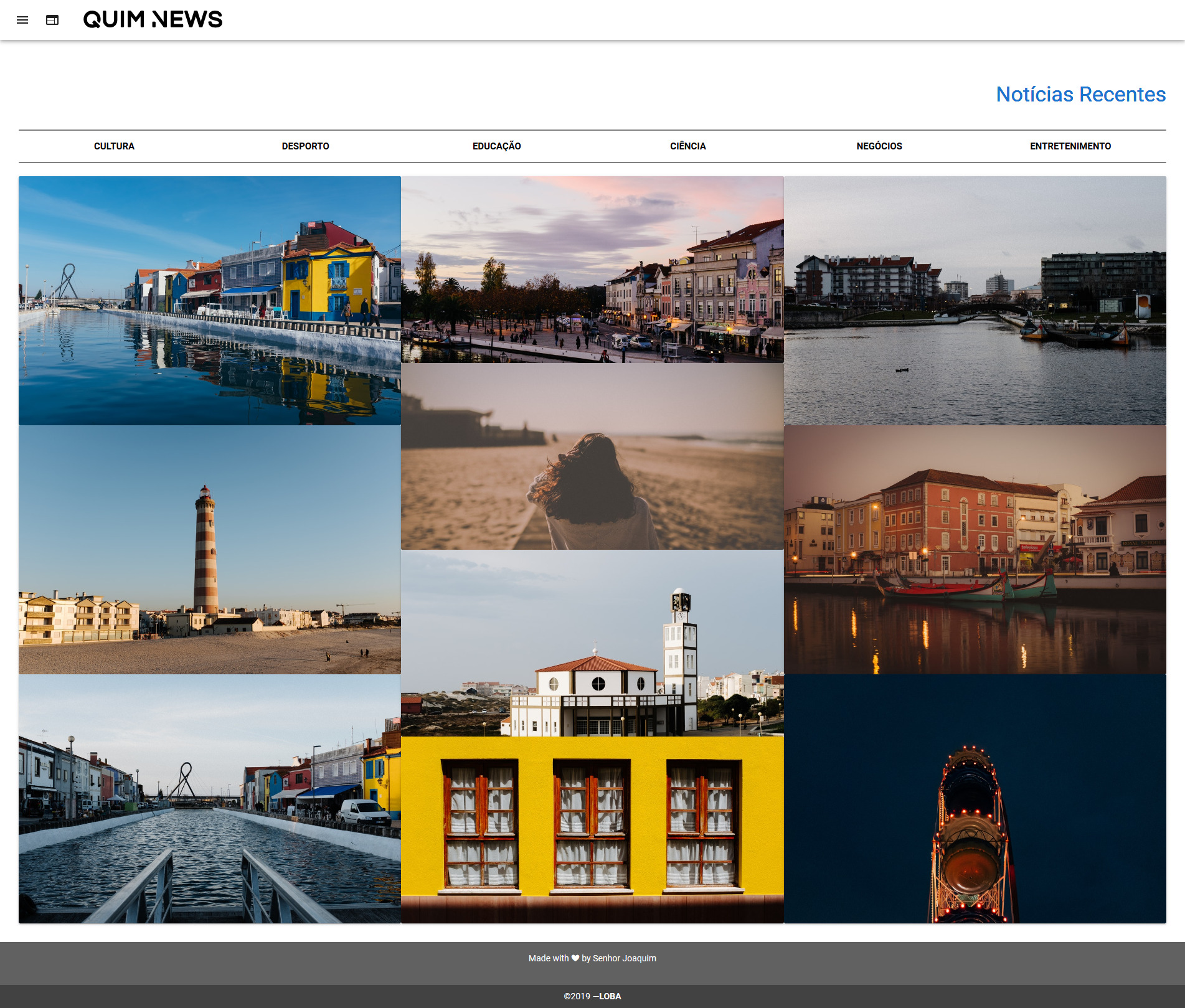The width and height of the screenshot is (1185, 1008).
Task: Click the web layout icon in header
Action: click(x=52, y=20)
